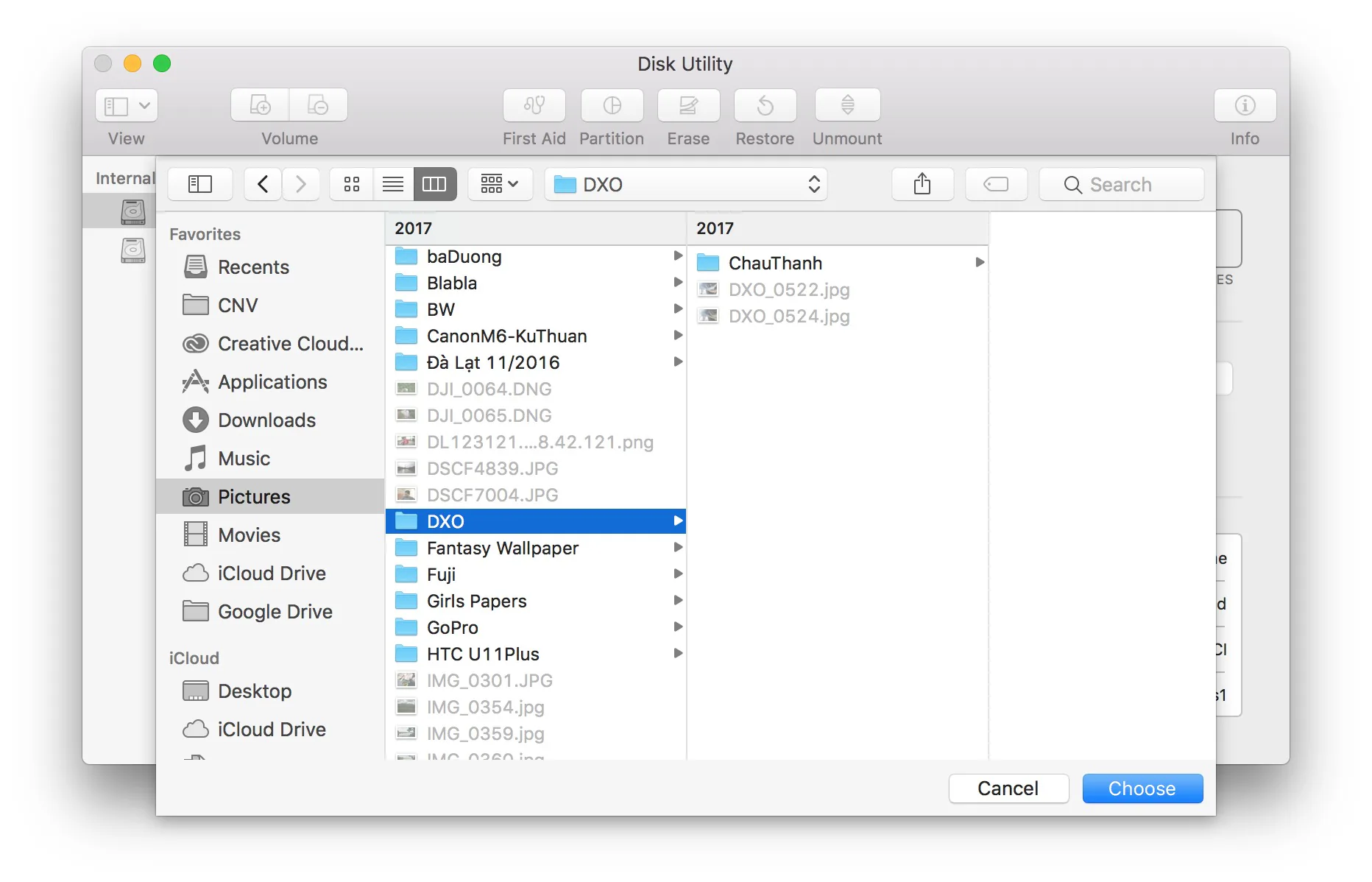Select Google Drive in the sidebar
1372x882 pixels.
click(x=270, y=611)
